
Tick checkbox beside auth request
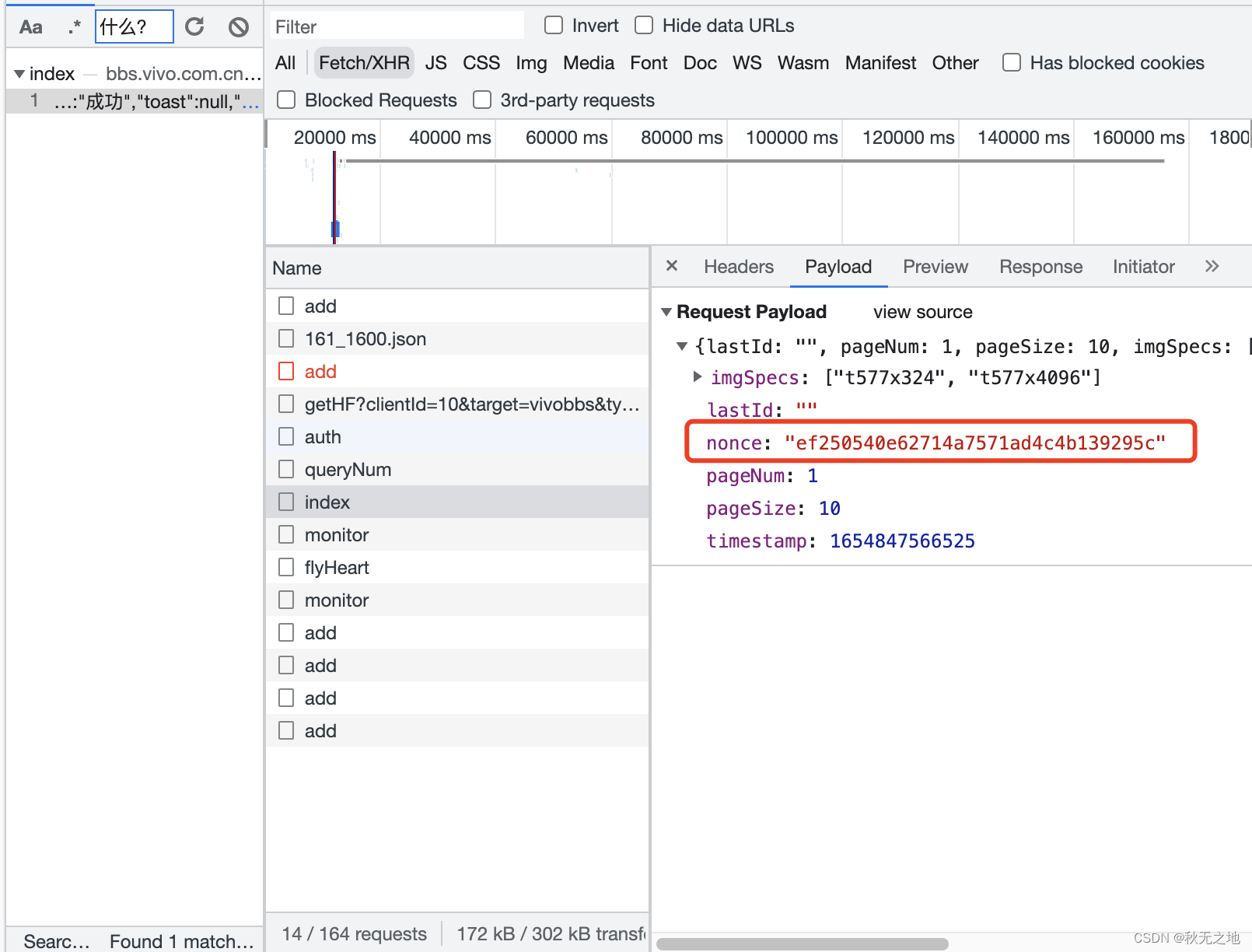pyautogui.click(x=286, y=436)
